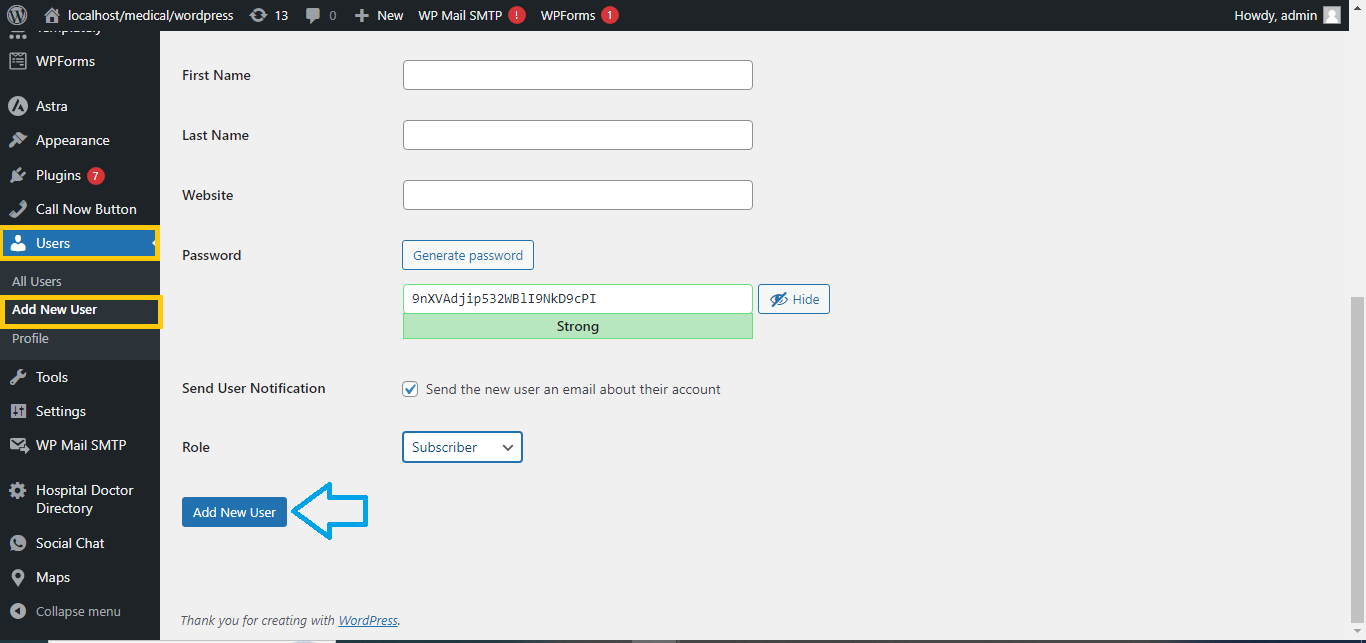The width and height of the screenshot is (1366, 643).
Task: Open Tools via the wrench icon
Action: pyautogui.click(x=17, y=377)
